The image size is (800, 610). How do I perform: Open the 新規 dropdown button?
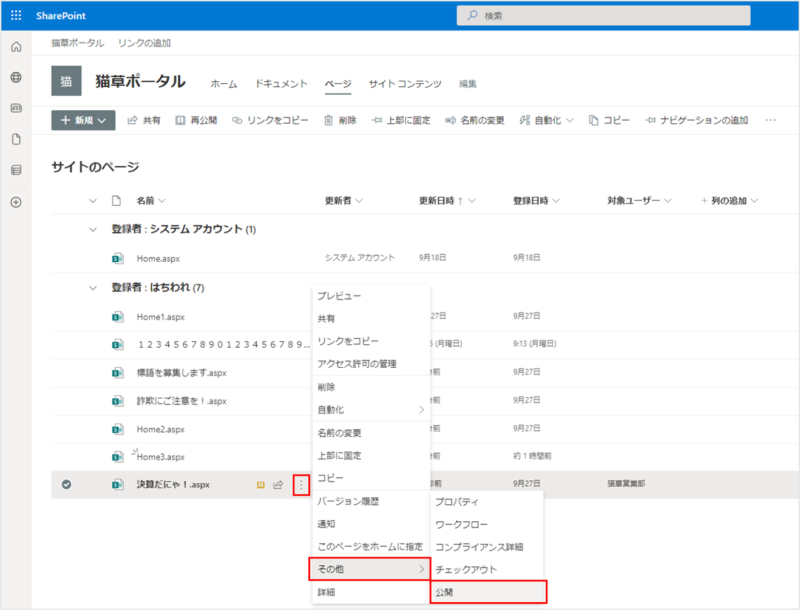point(83,120)
